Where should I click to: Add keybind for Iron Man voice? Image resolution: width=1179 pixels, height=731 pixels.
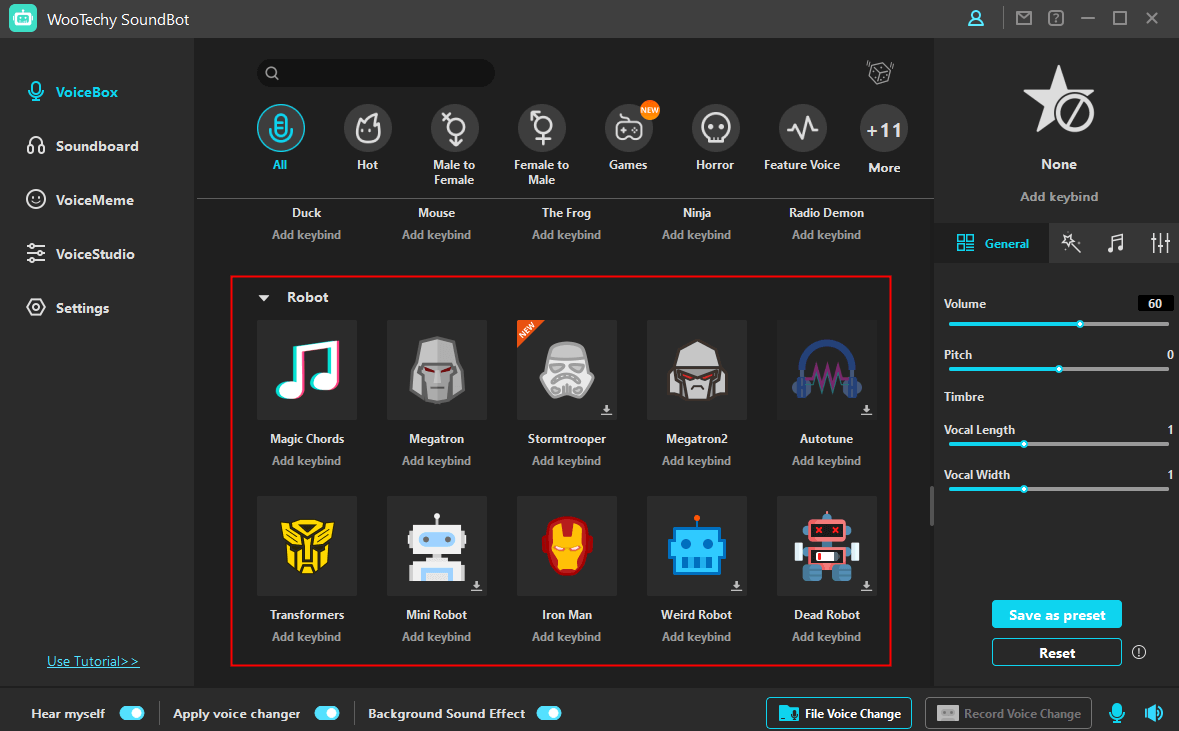567,636
